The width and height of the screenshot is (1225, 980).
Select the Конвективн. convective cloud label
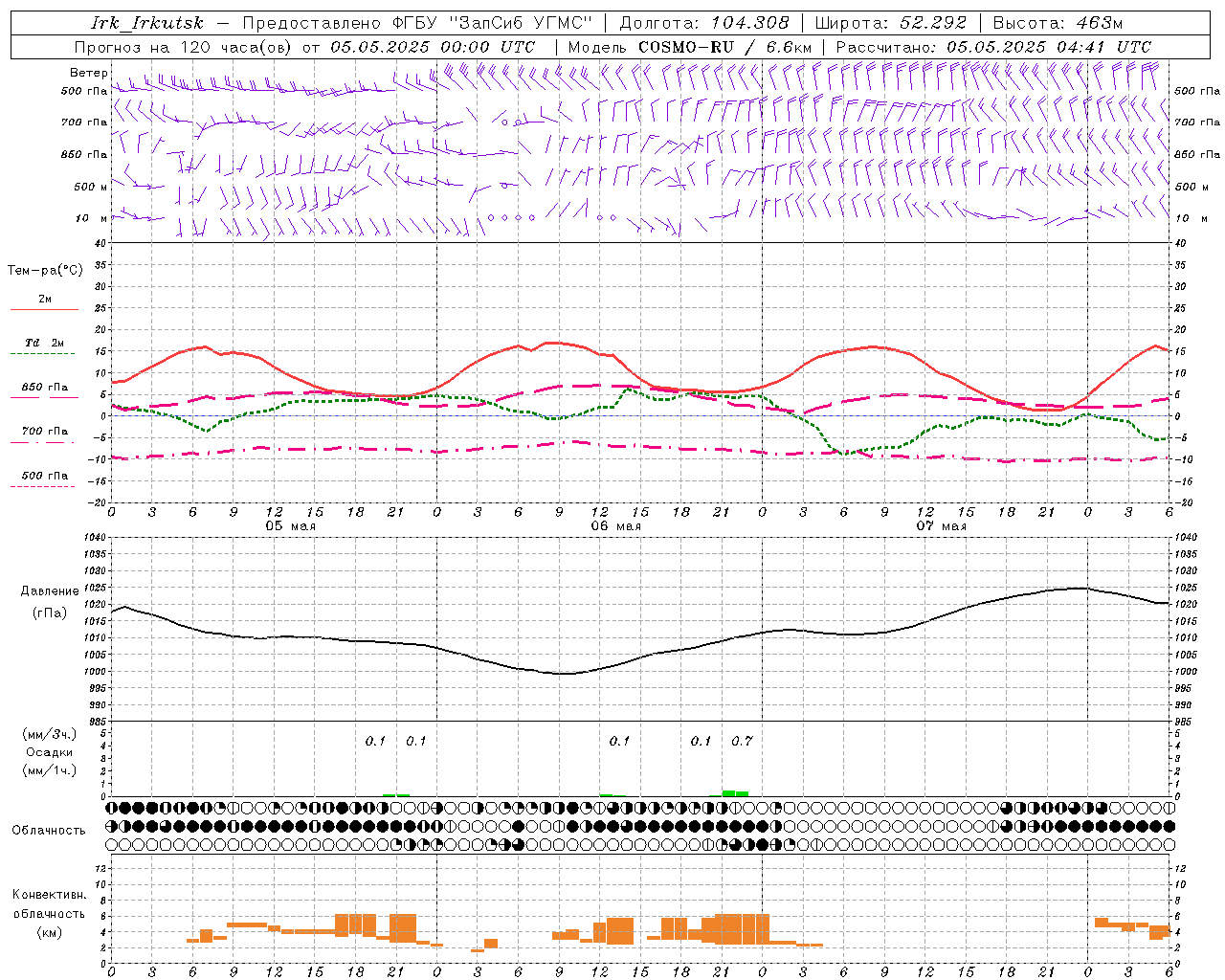[49, 895]
